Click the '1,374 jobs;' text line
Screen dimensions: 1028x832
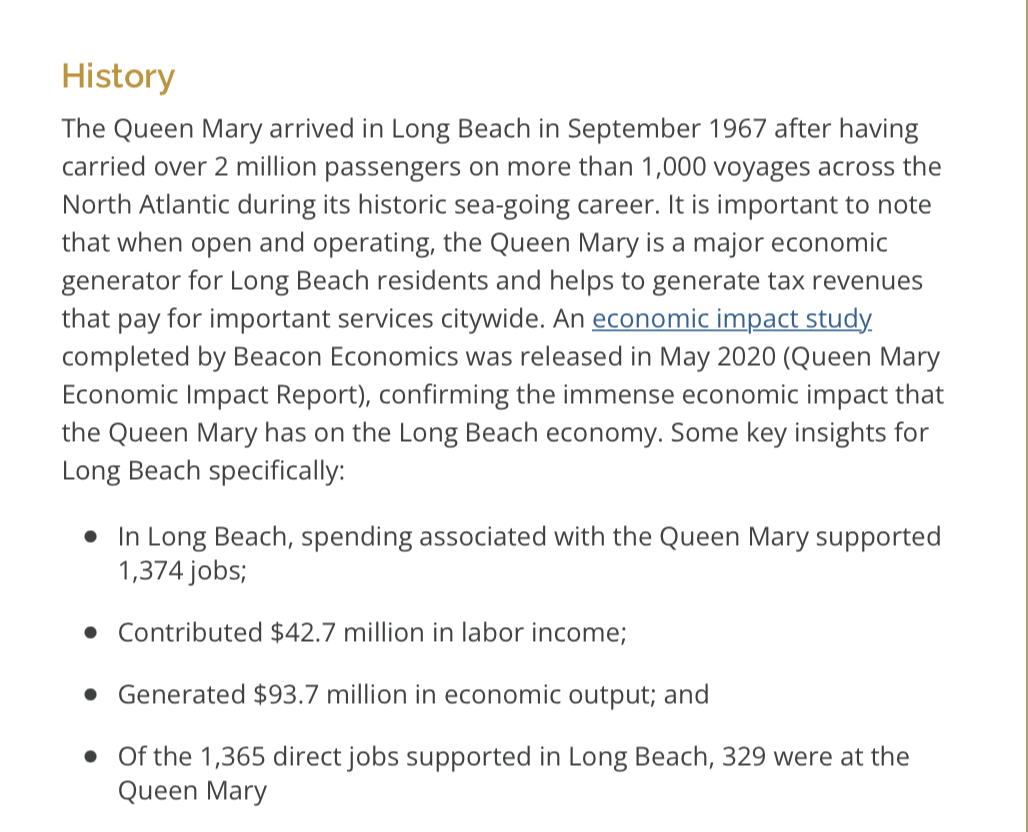[182, 572]
